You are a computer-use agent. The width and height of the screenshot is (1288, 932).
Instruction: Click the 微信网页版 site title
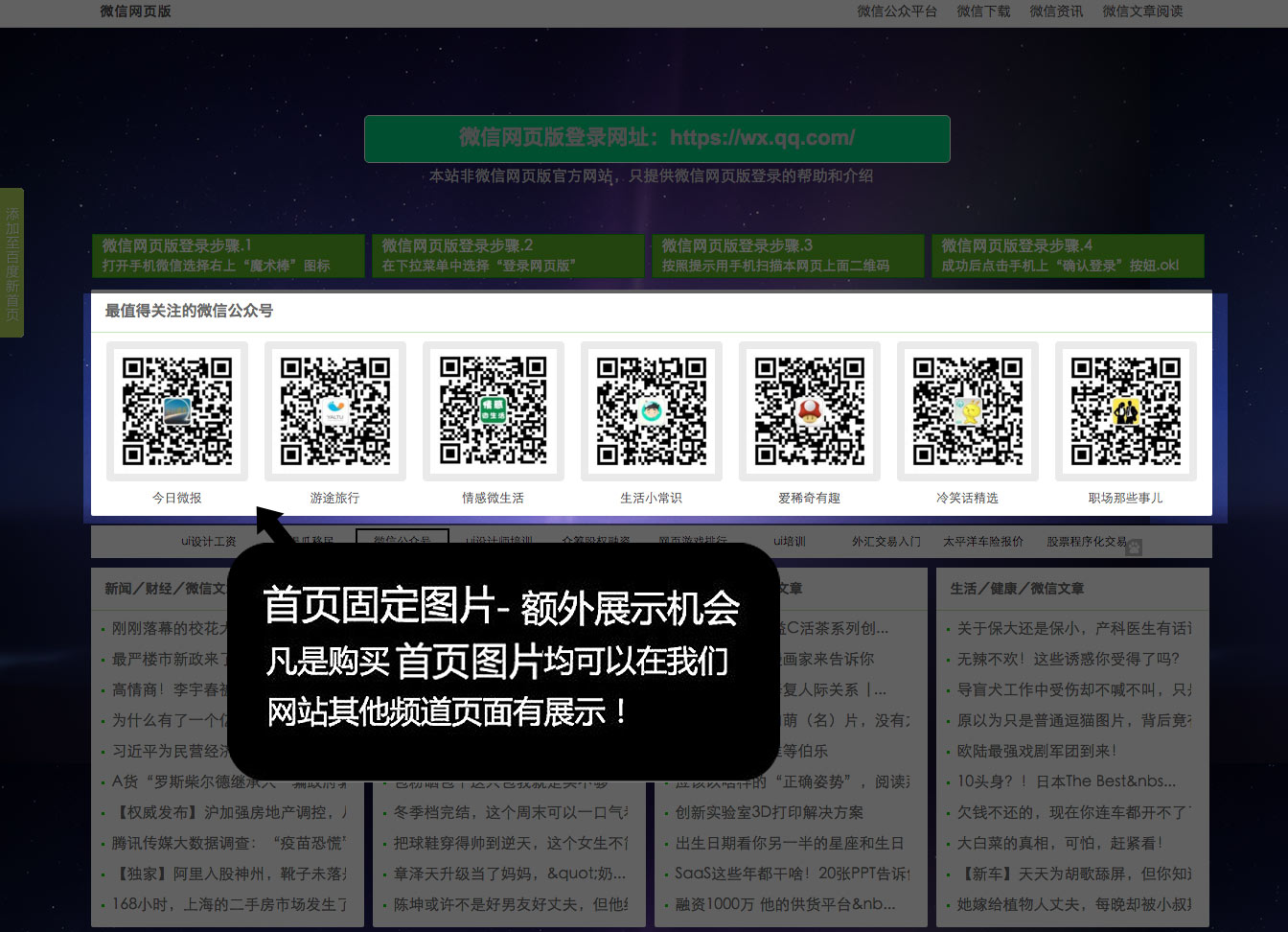tap(135, 12)
